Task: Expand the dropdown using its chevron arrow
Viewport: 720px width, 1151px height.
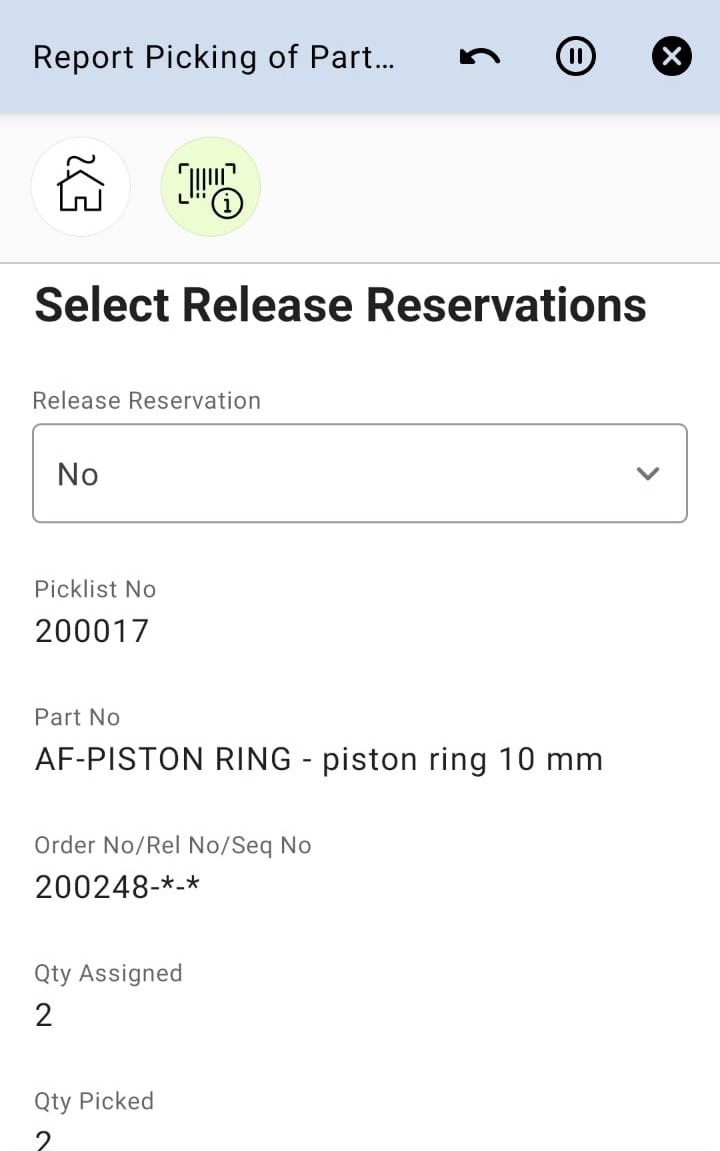Action: (648, 473)
